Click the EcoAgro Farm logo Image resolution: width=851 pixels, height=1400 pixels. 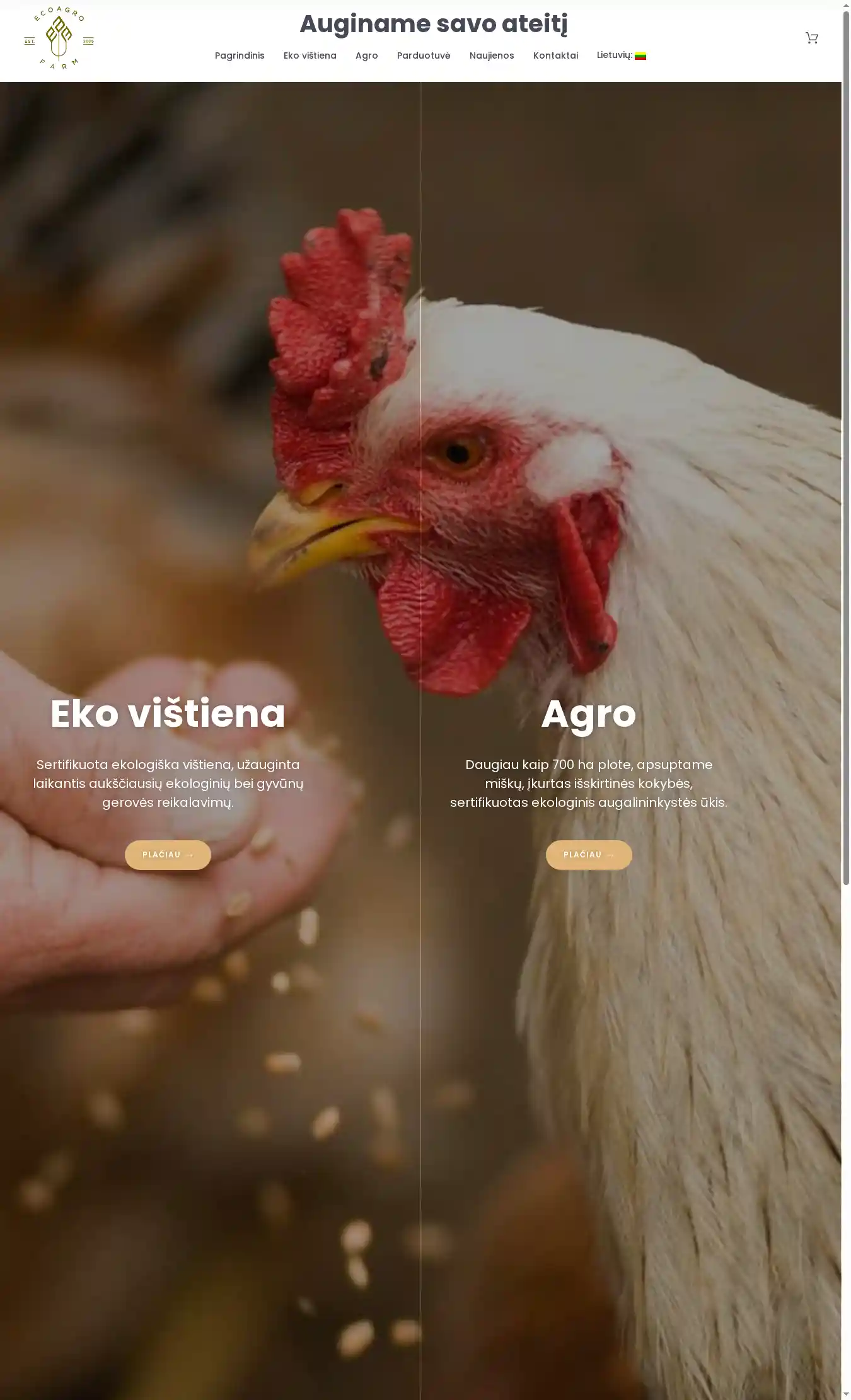point(59,38)
